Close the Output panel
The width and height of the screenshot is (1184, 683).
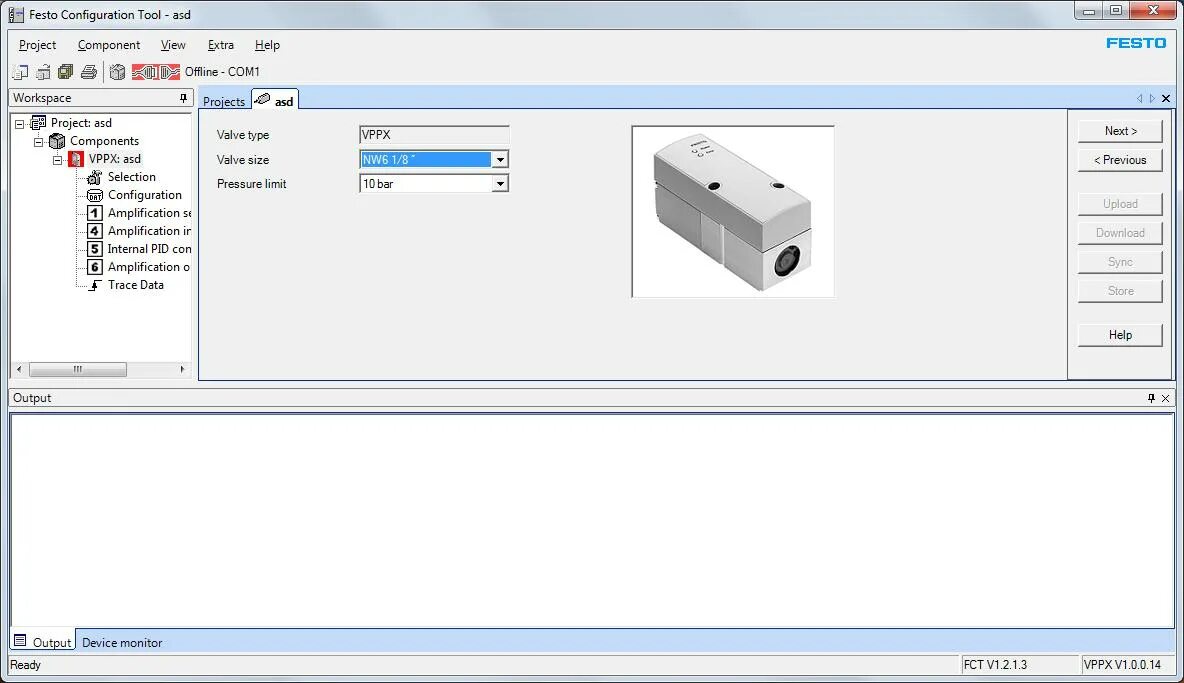(1166, 398)
